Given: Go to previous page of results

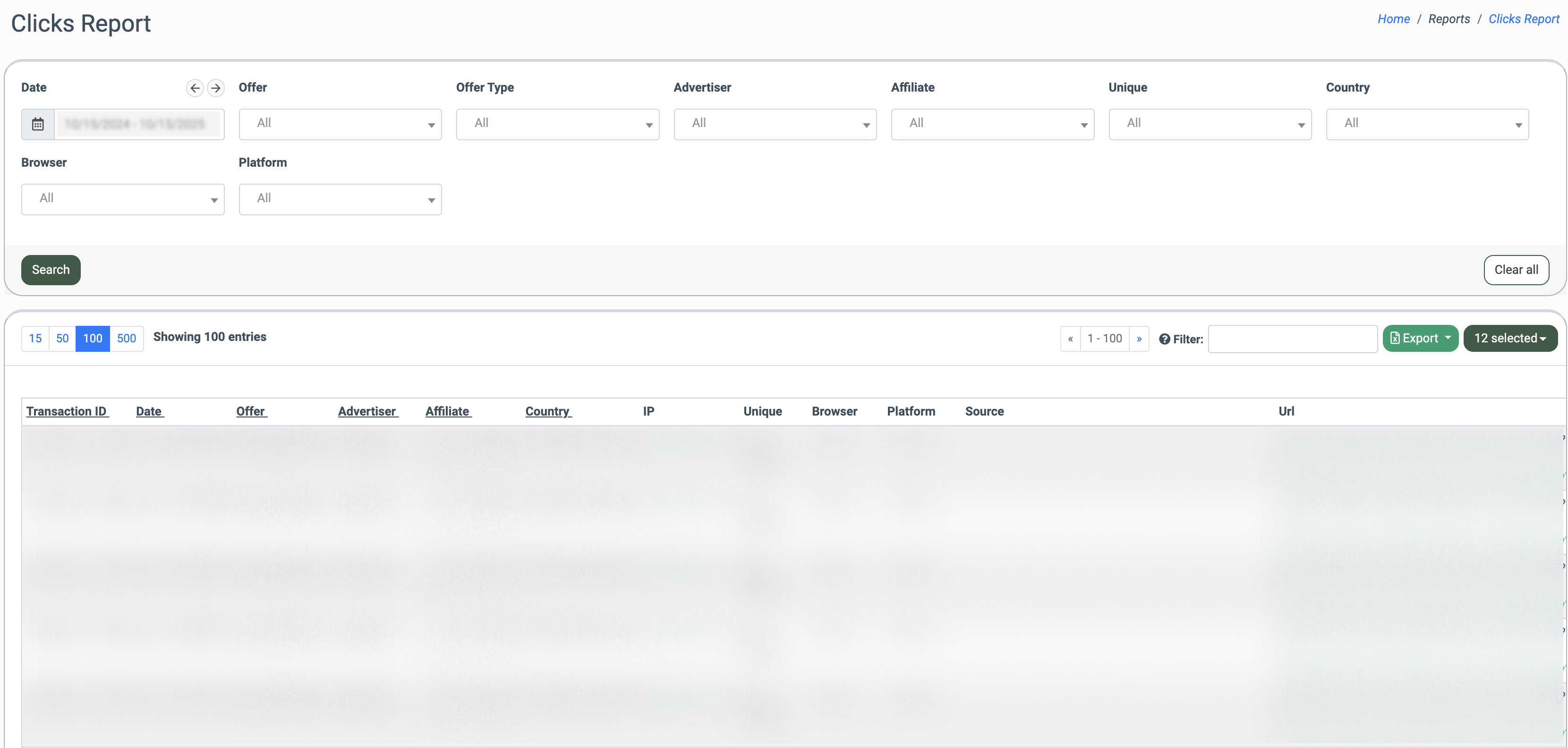Looking at the screenshot, I should tap(1070, 339).
